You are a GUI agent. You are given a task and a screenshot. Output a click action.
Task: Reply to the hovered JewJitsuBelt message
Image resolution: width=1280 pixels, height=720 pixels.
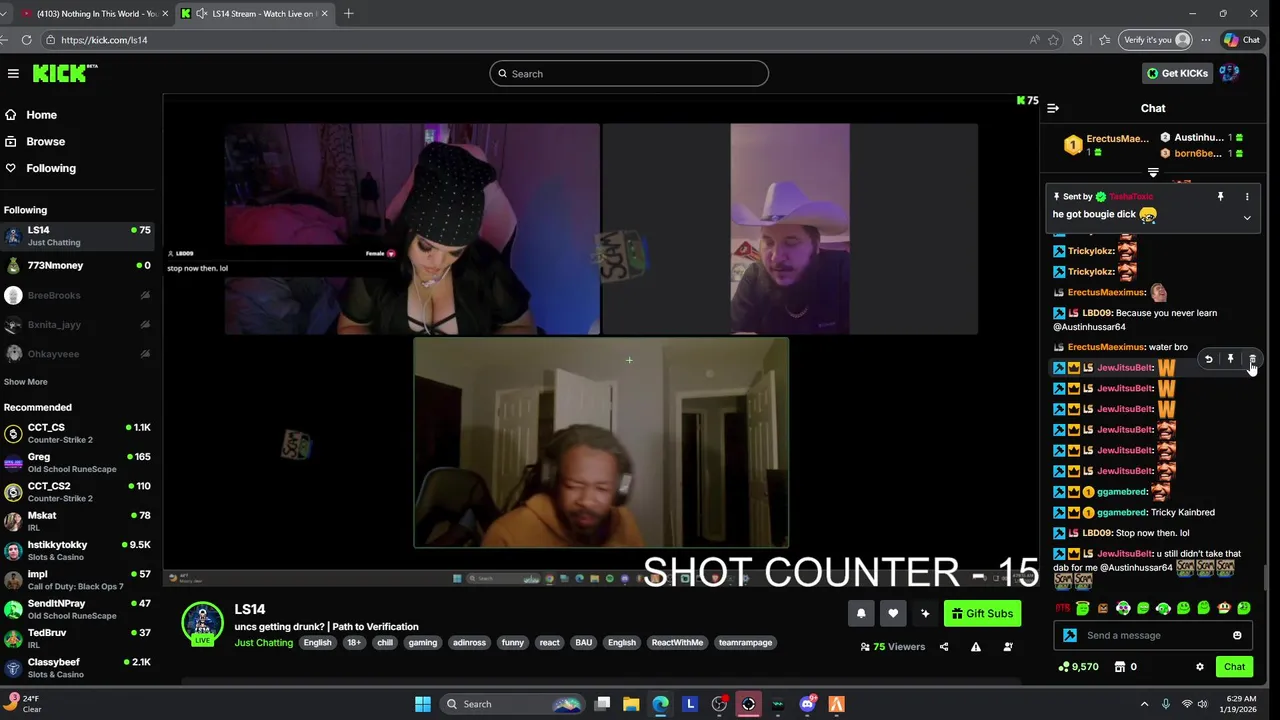point(1208,359)
